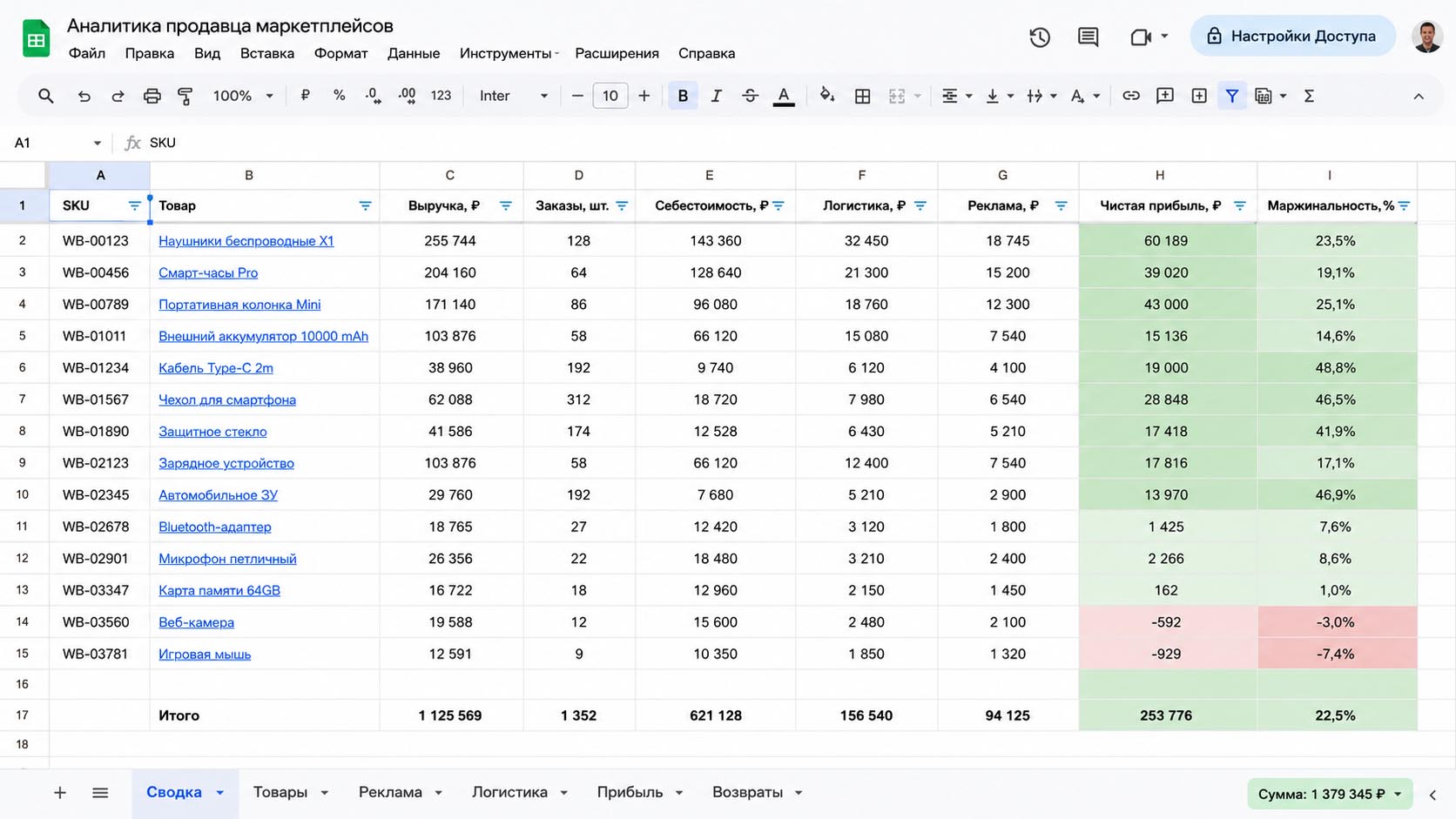Open the text wrapping dropdown

1041,96
